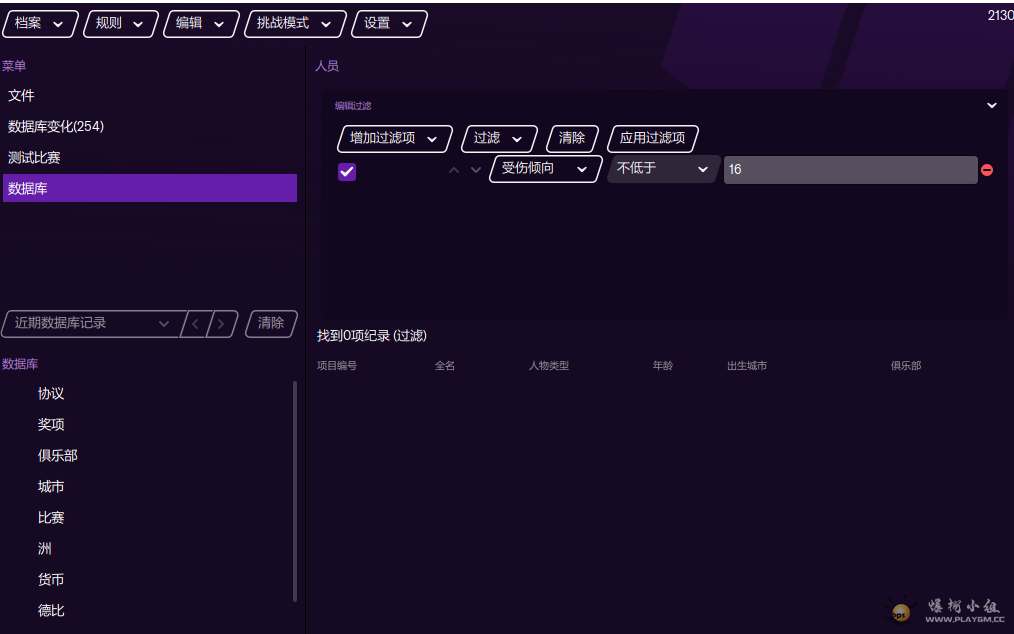This screenshot has height=634, width=1014.
Task: Click the 应用过滤项 button
Action: point(652,138)
